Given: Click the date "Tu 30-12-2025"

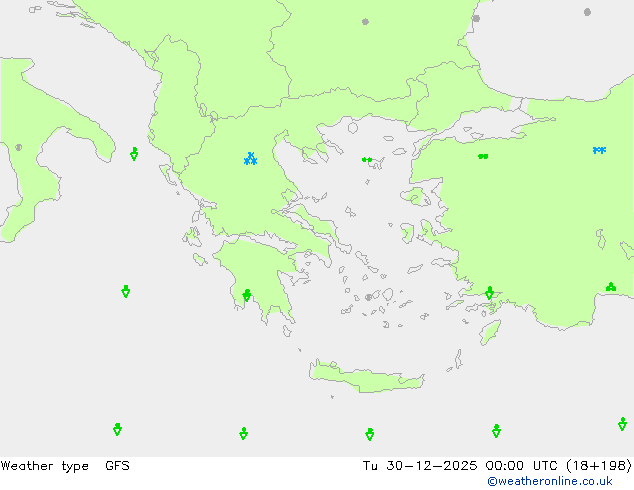Looking at the screenshot, I should tap(420, 466).
